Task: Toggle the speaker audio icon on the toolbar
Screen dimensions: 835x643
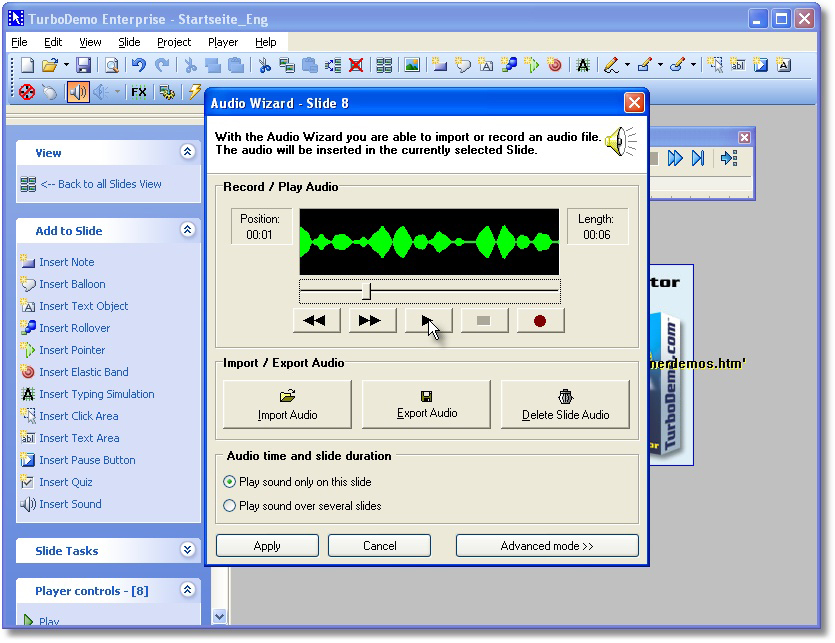Action: 76,91
